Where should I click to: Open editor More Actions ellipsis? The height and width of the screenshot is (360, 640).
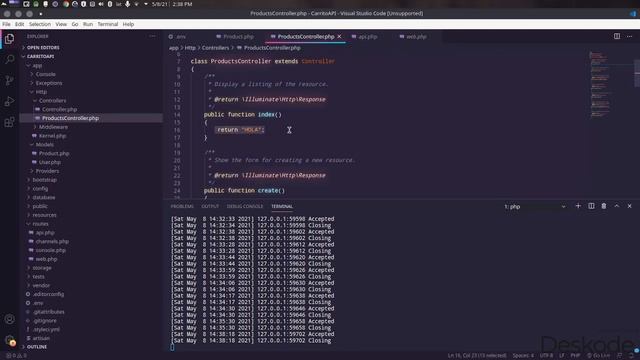click(x=630, y=36)
